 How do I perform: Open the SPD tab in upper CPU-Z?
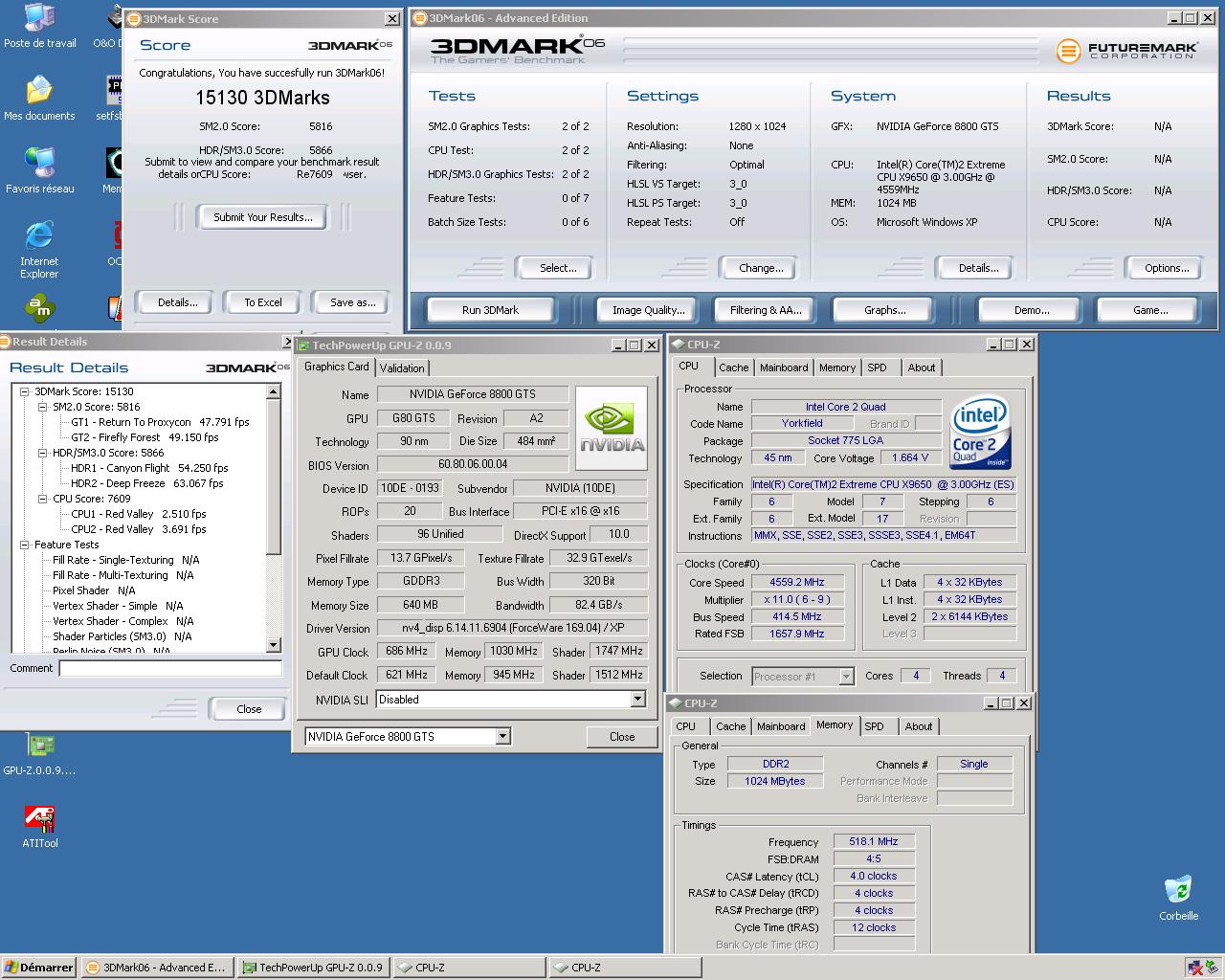[878, 367]
